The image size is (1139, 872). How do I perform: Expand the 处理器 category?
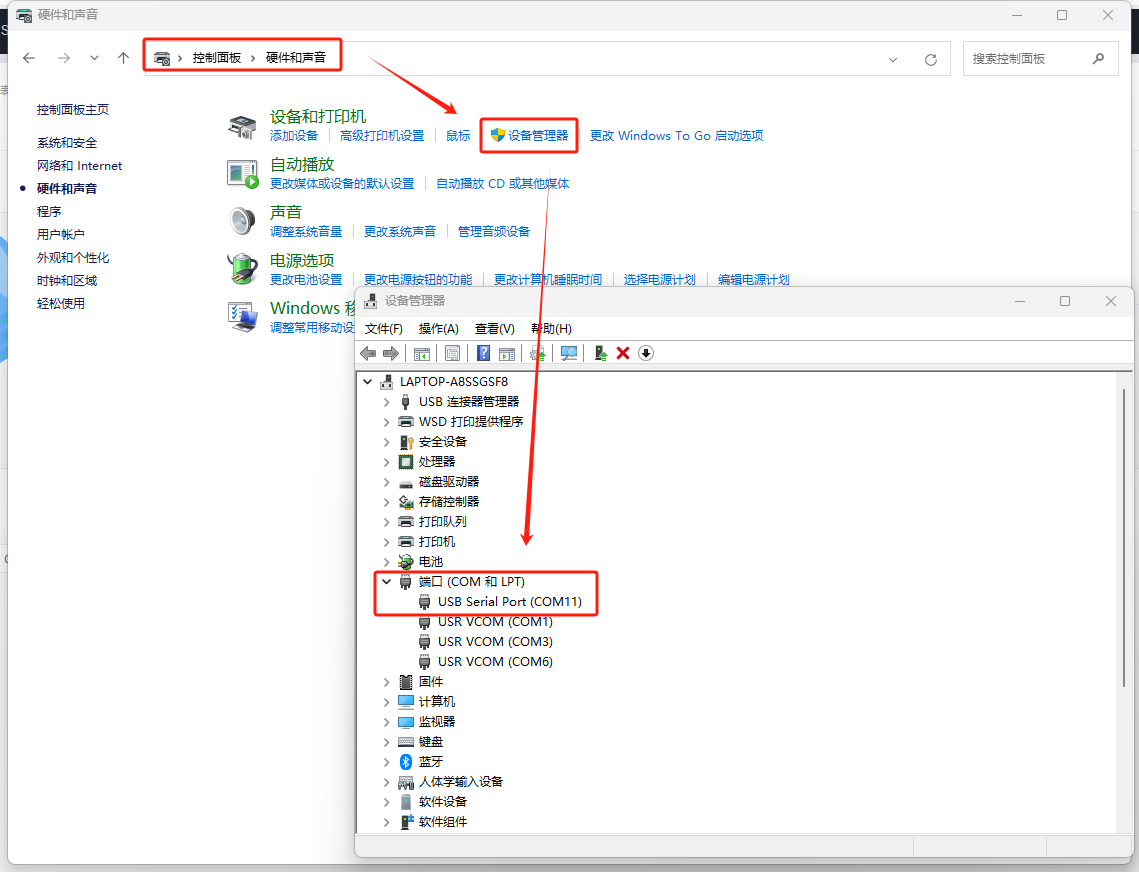coord(387,461)
